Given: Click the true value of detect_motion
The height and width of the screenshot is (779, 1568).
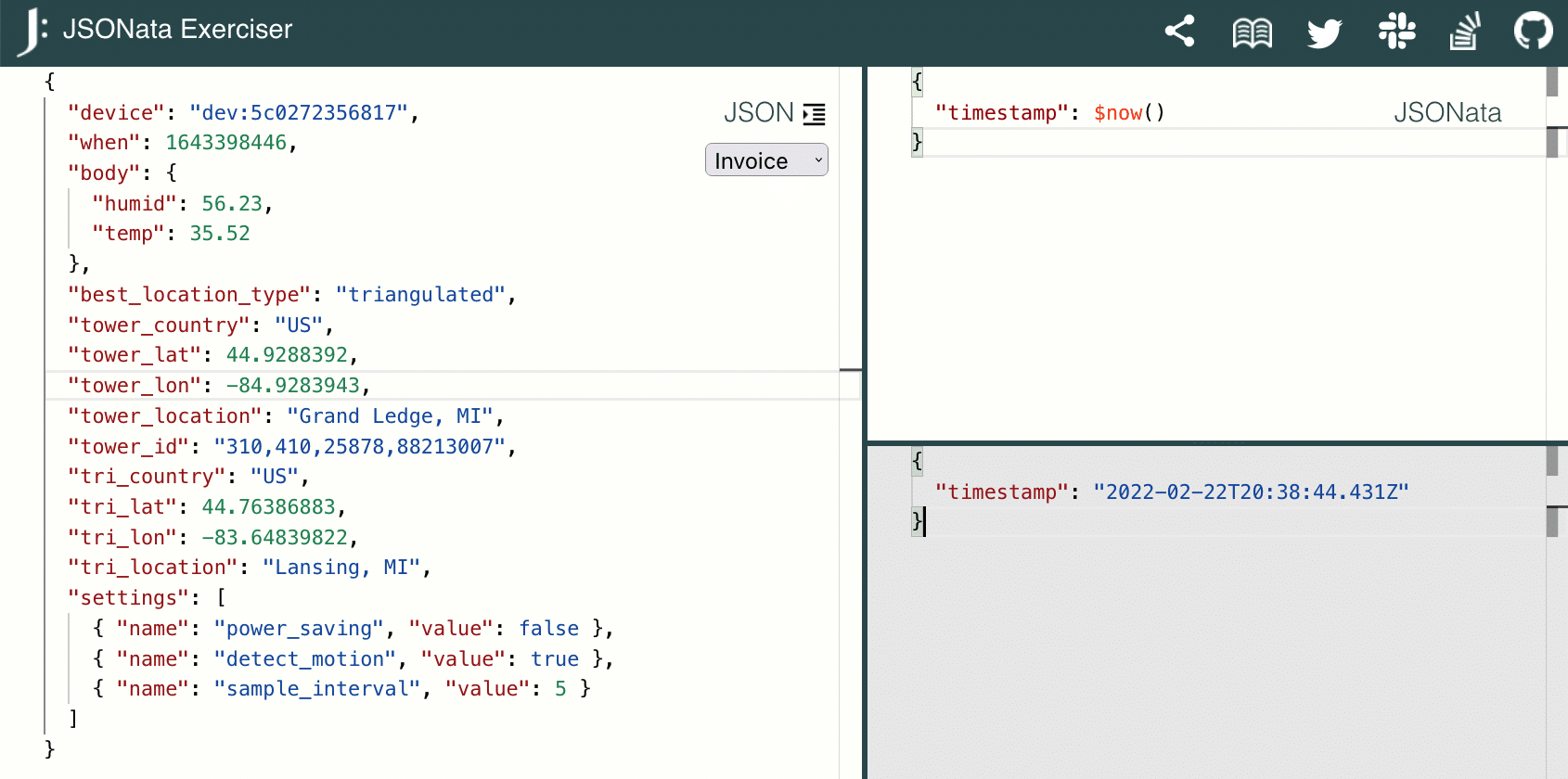Looking at the screenshot, I should point(555,659).
